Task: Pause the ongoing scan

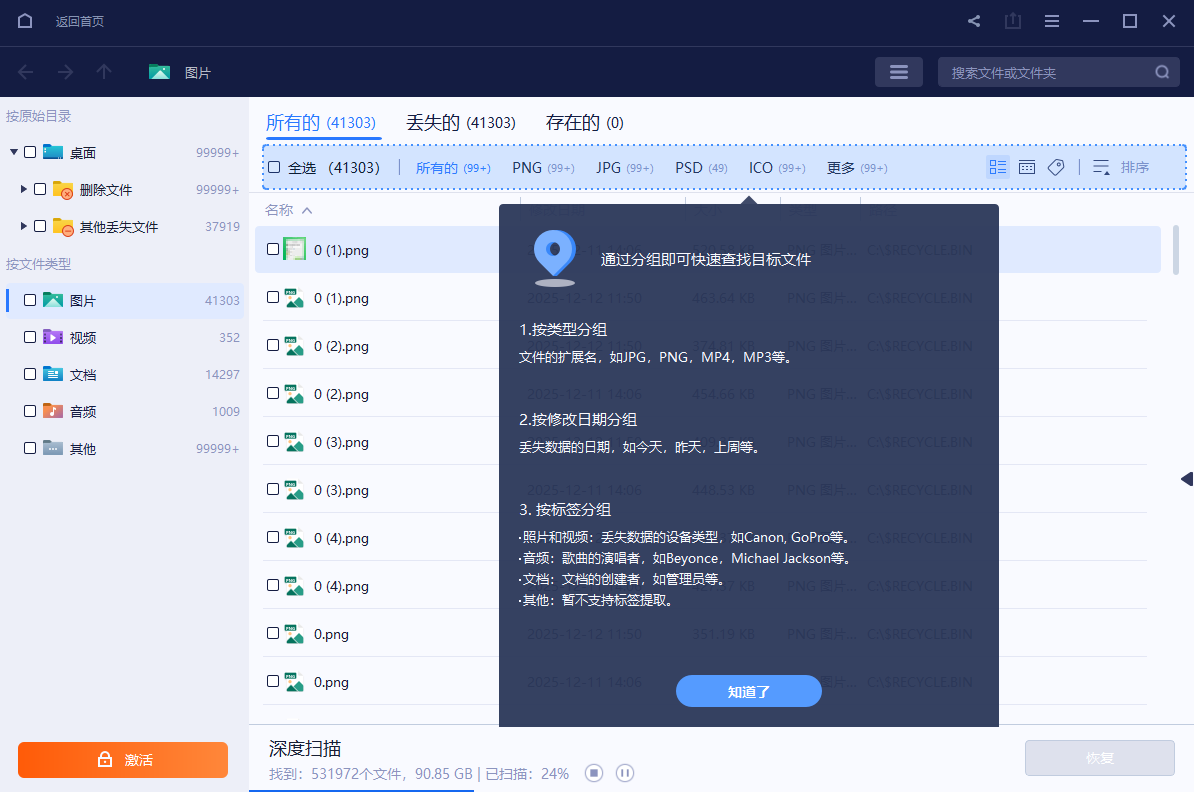Action: 625,772
